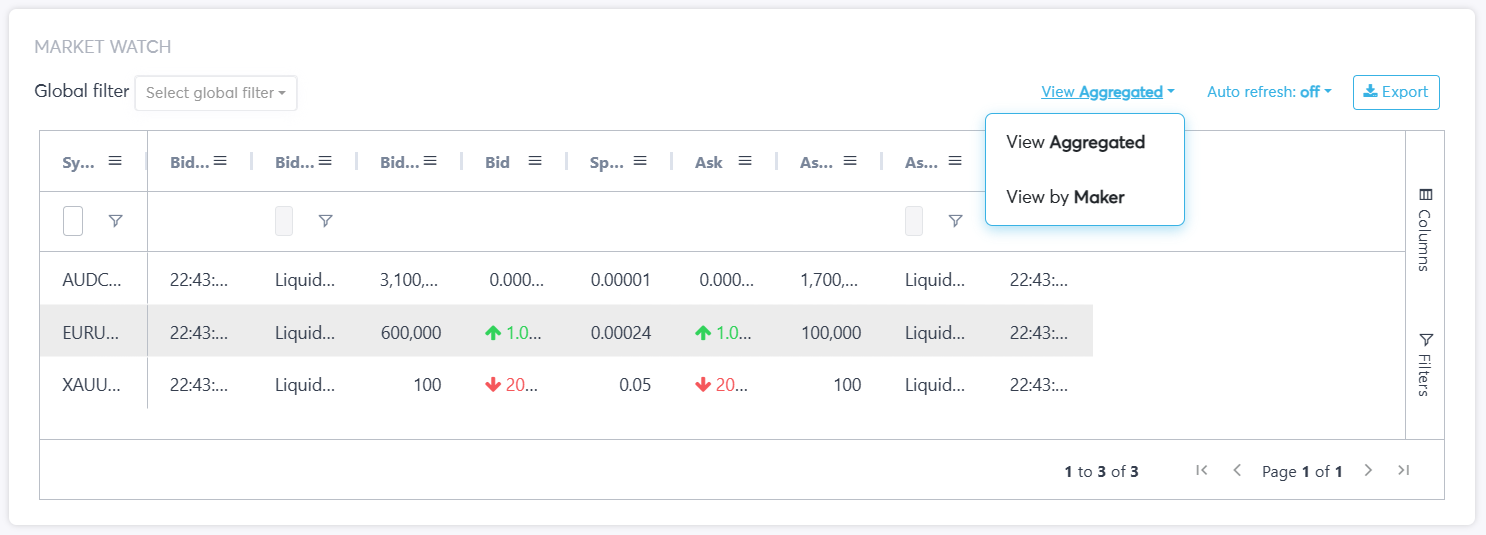Go to the first page arrow
Screen dimensions: 1486x535
point(1202,470)
